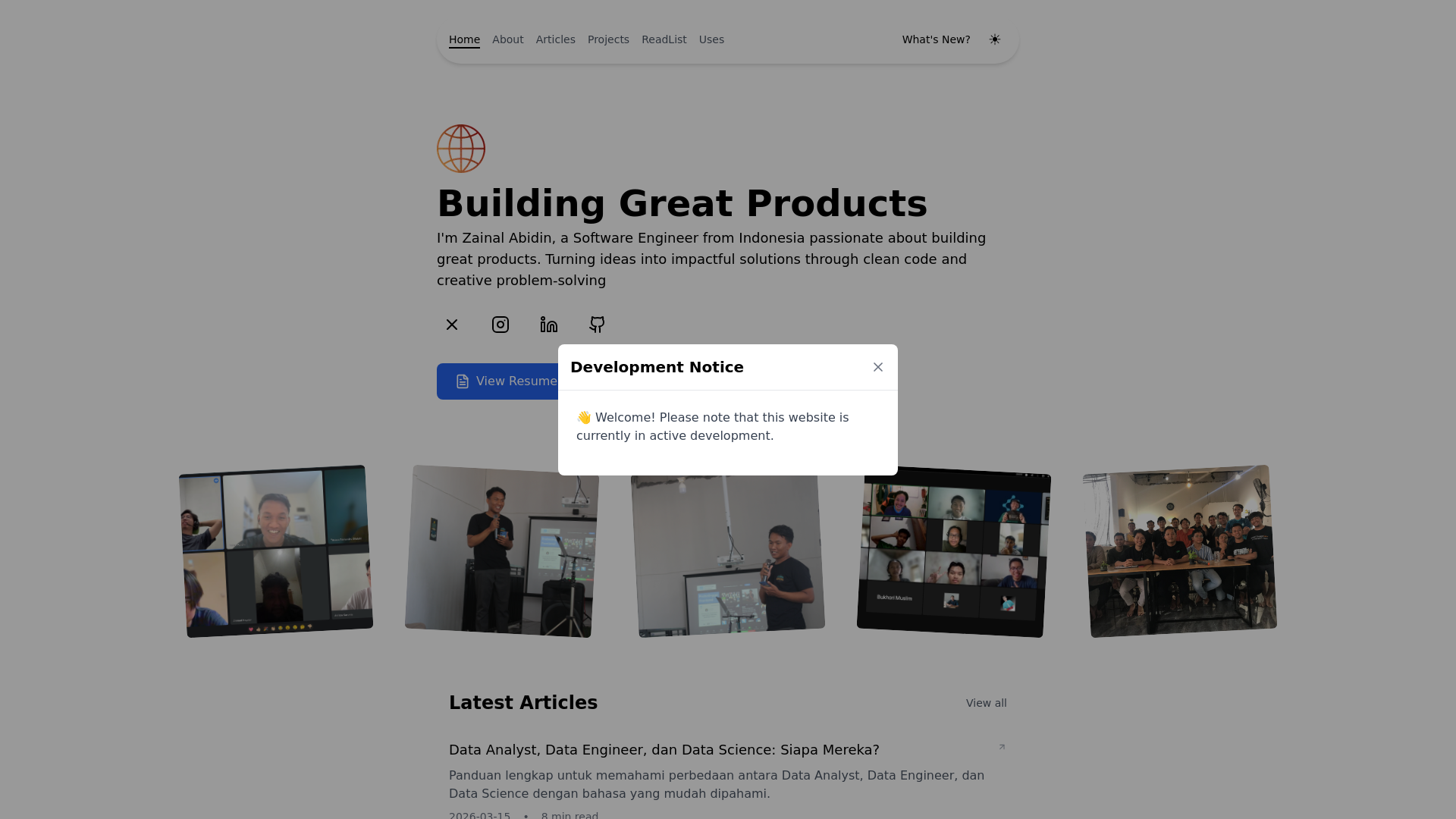
Task: Open the Uses page
Action: click(711, 39)
